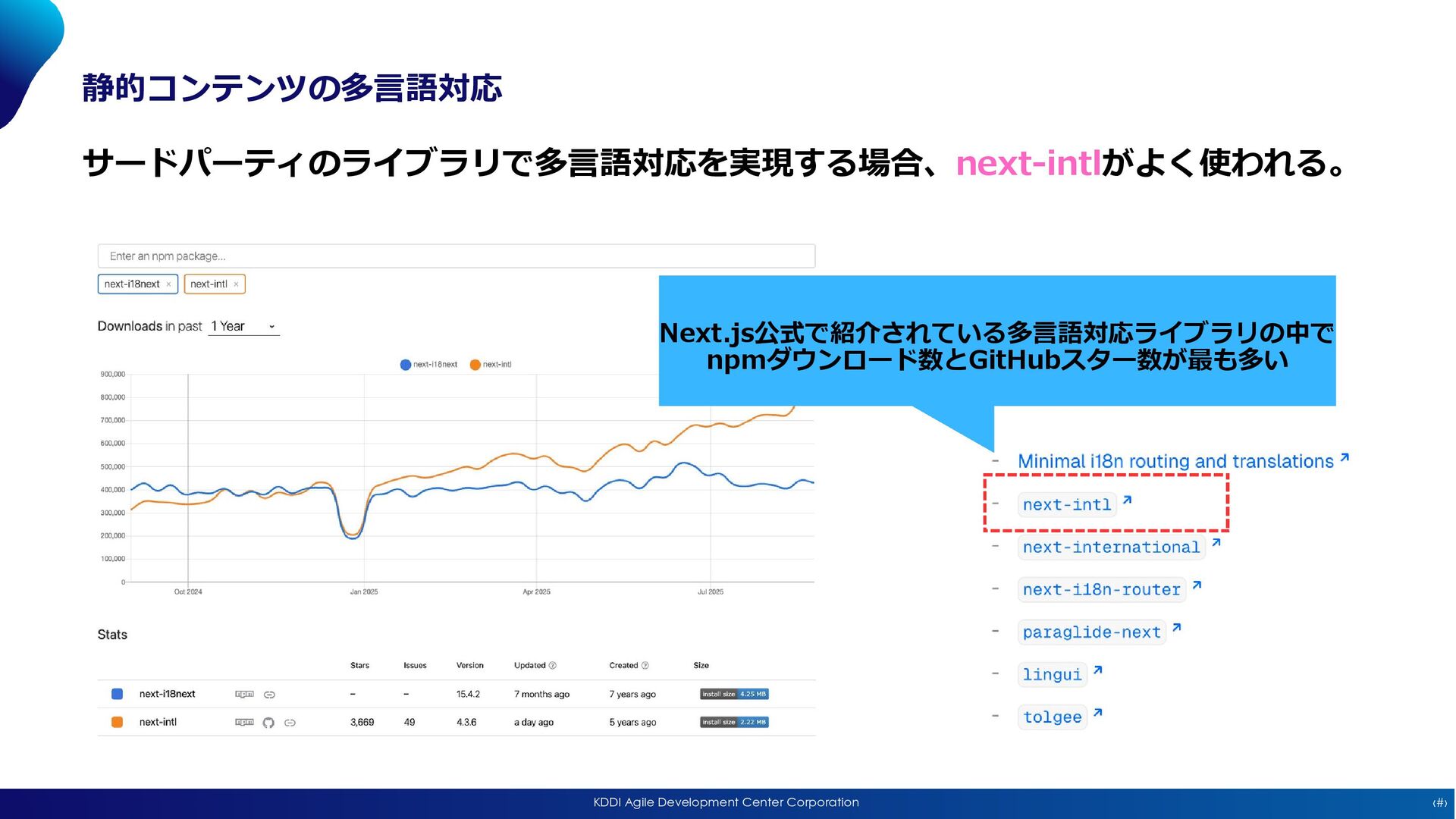Open the 1 Year downloads period dropdown
The image size is (1456, 819).
coord(243,327)
